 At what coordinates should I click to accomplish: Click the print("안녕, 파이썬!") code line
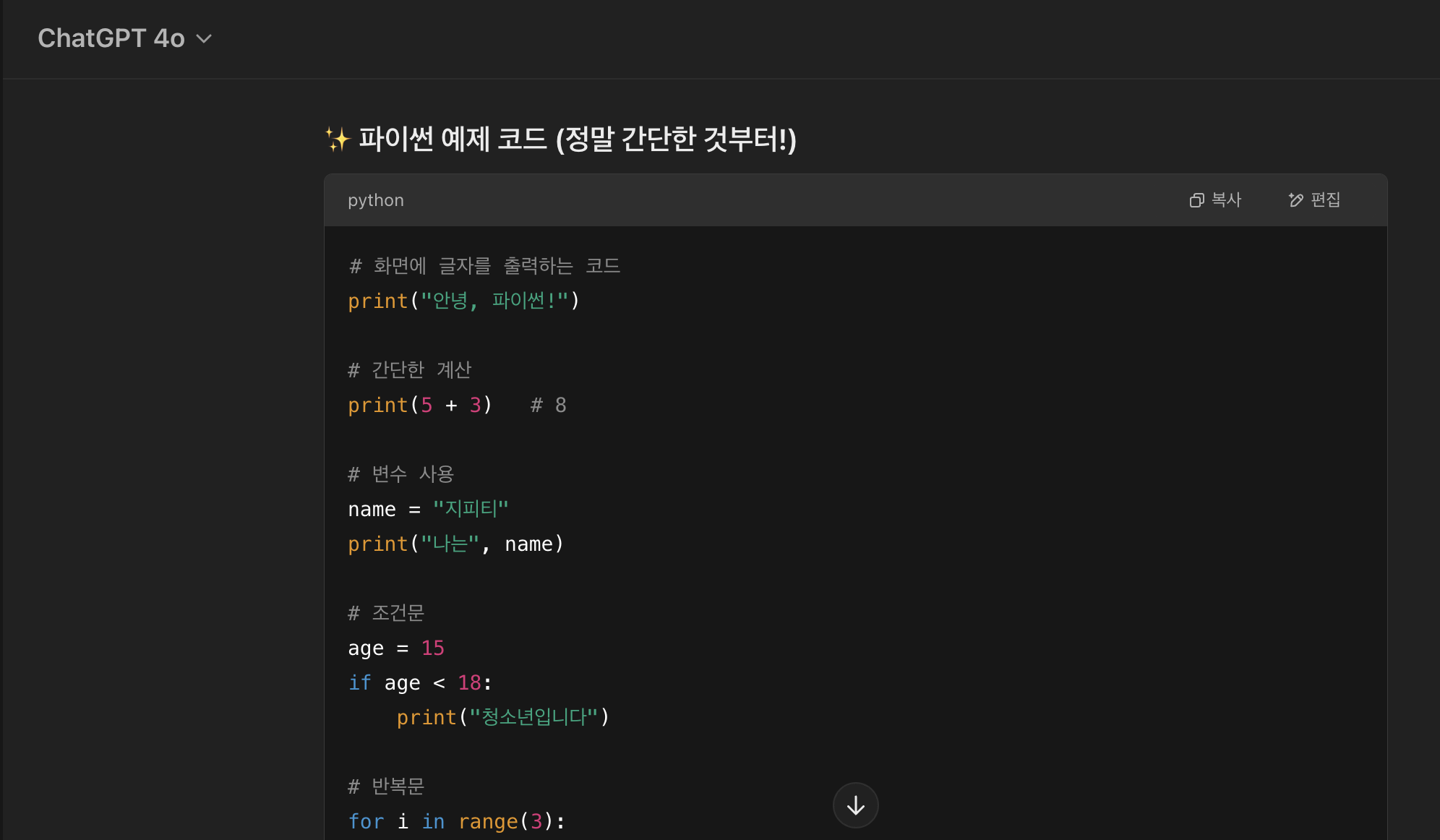(x=463, y=301)
